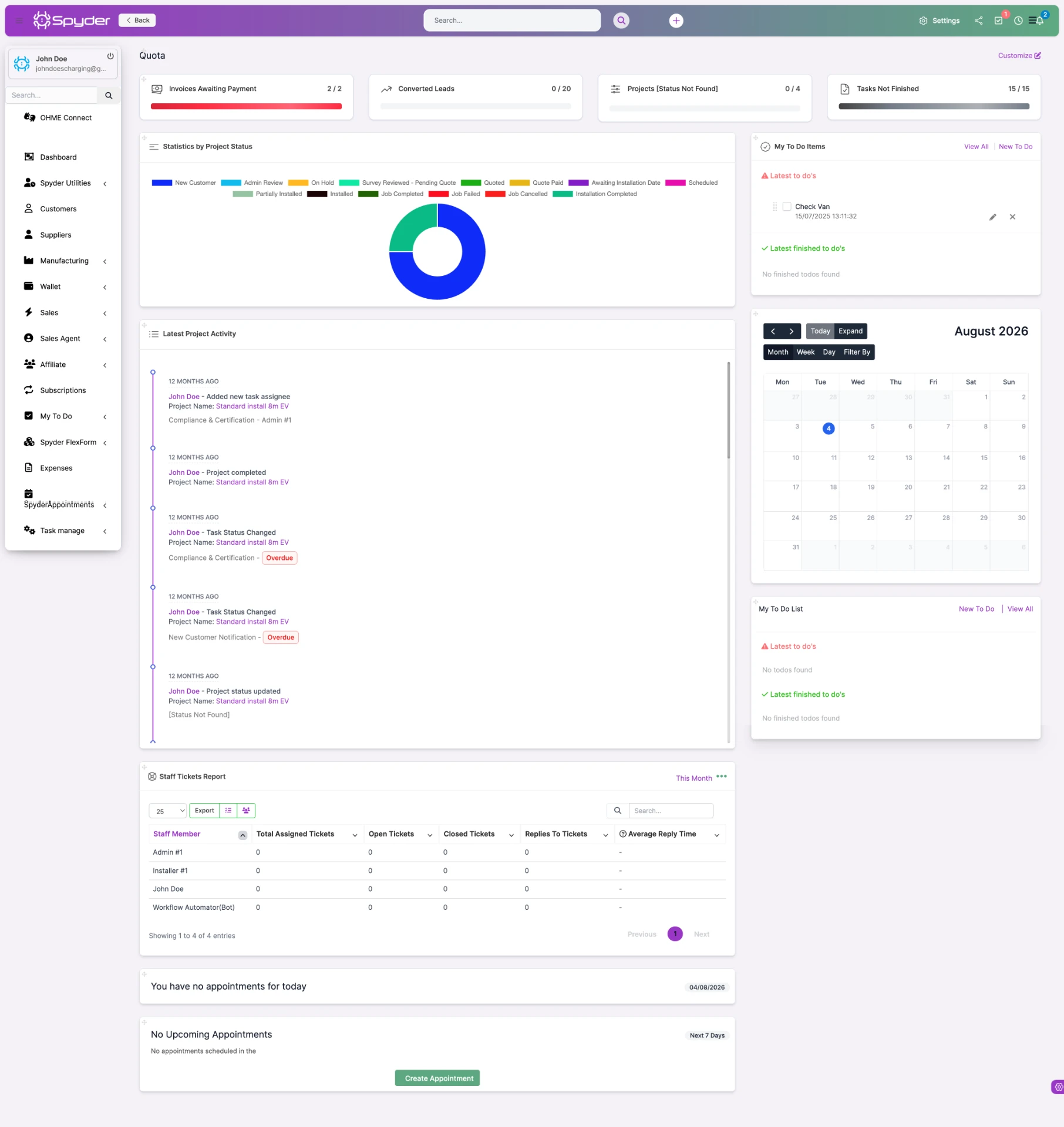The width and height of the screenshot is (1064, 1127).
Task: Open notifications bell with badge 2
Action: (x=1039, y=21)
